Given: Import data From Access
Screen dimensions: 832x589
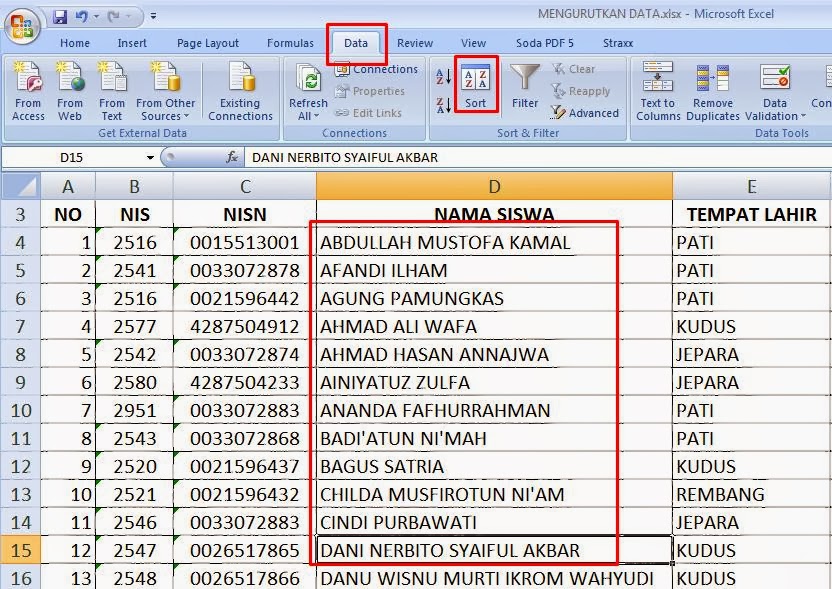Looking at the screenshot, I should (x=28, y=91).
